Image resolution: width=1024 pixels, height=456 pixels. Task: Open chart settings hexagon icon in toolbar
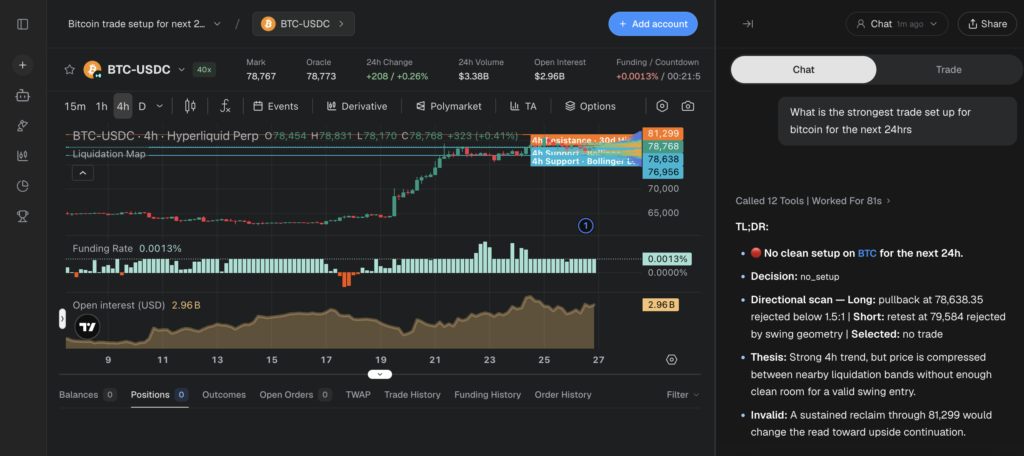pos(662,106)
